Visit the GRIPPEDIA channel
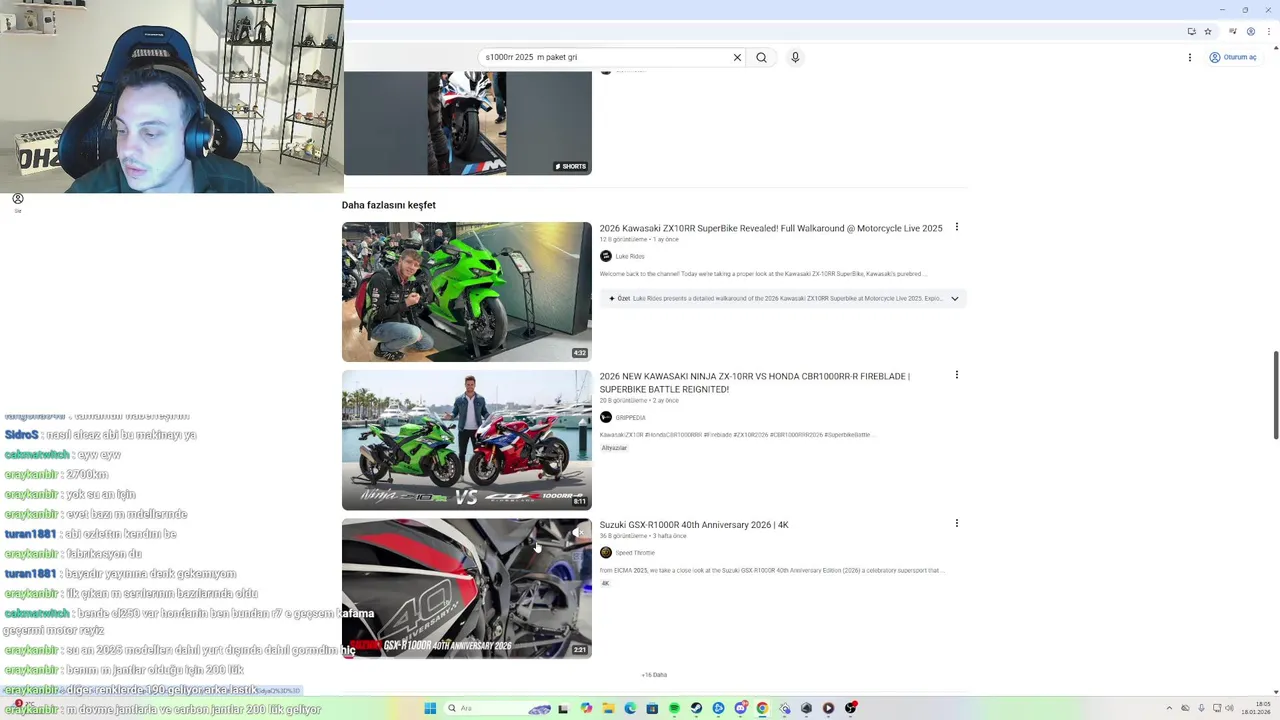Image resolution: width=1280 pixels, height=720 pixels. (x=630, y=418)
